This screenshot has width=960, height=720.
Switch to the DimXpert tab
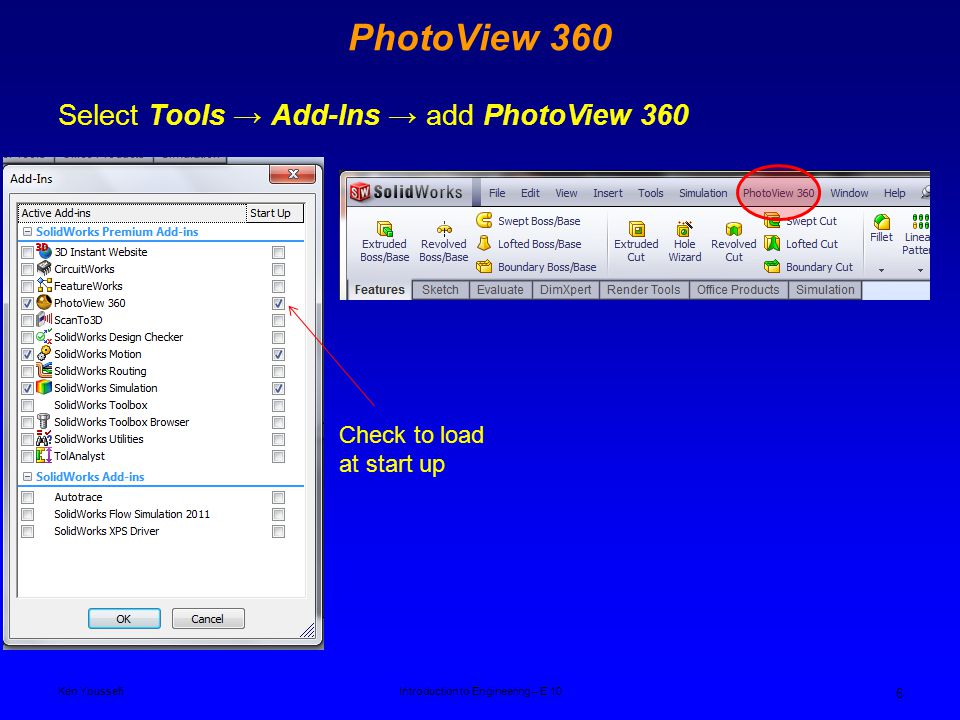coord(566,290)
